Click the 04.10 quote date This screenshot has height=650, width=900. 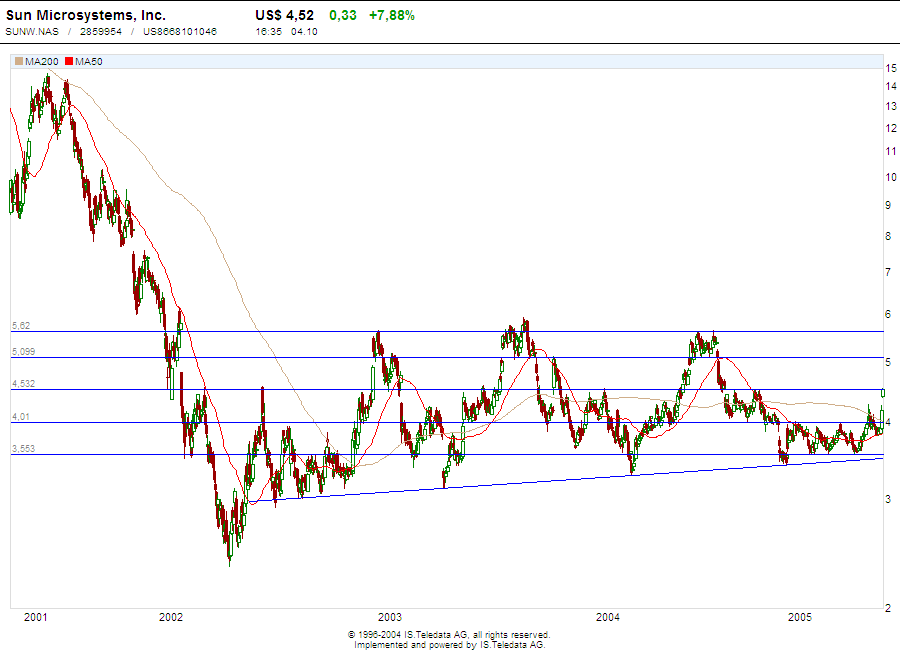[304, 32]
